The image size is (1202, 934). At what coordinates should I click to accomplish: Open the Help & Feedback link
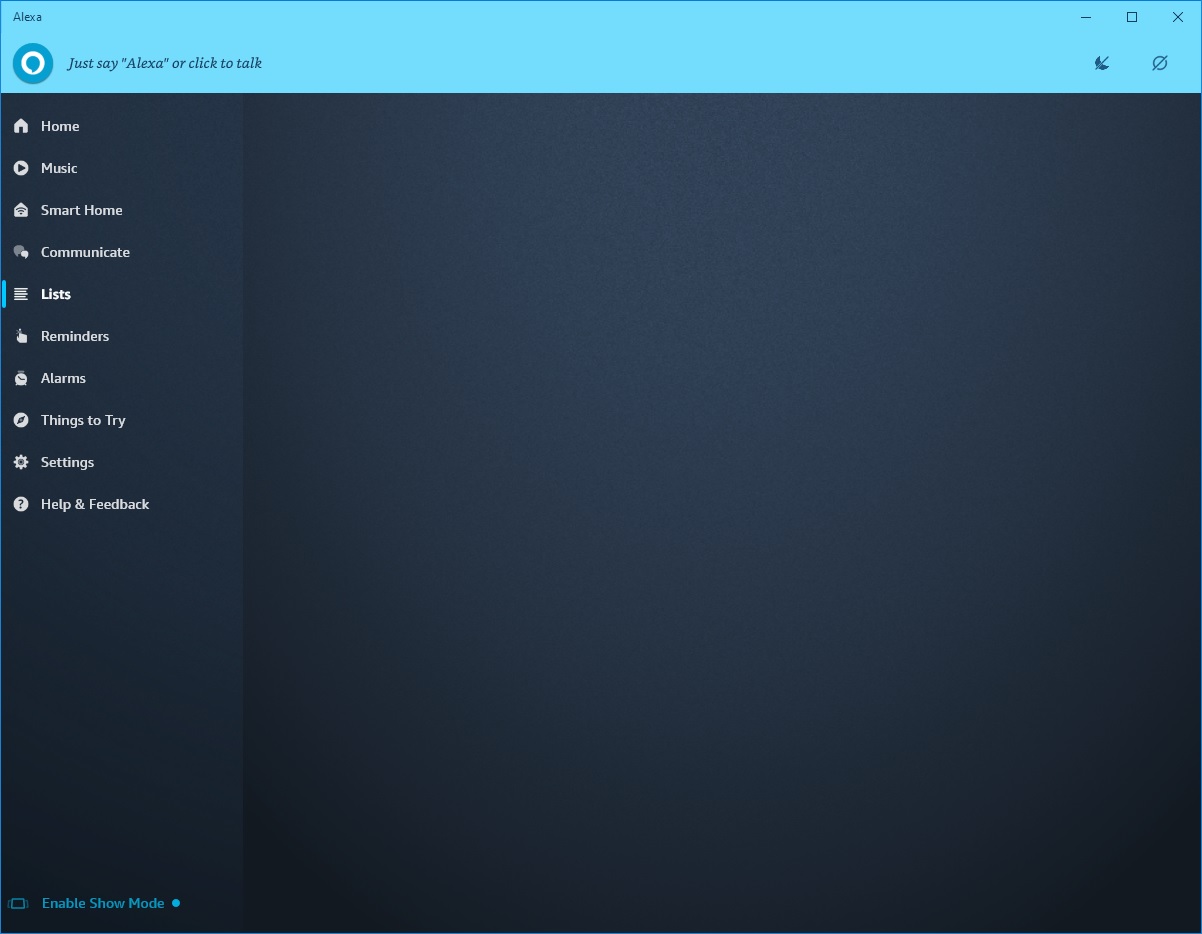pos(95,504)
